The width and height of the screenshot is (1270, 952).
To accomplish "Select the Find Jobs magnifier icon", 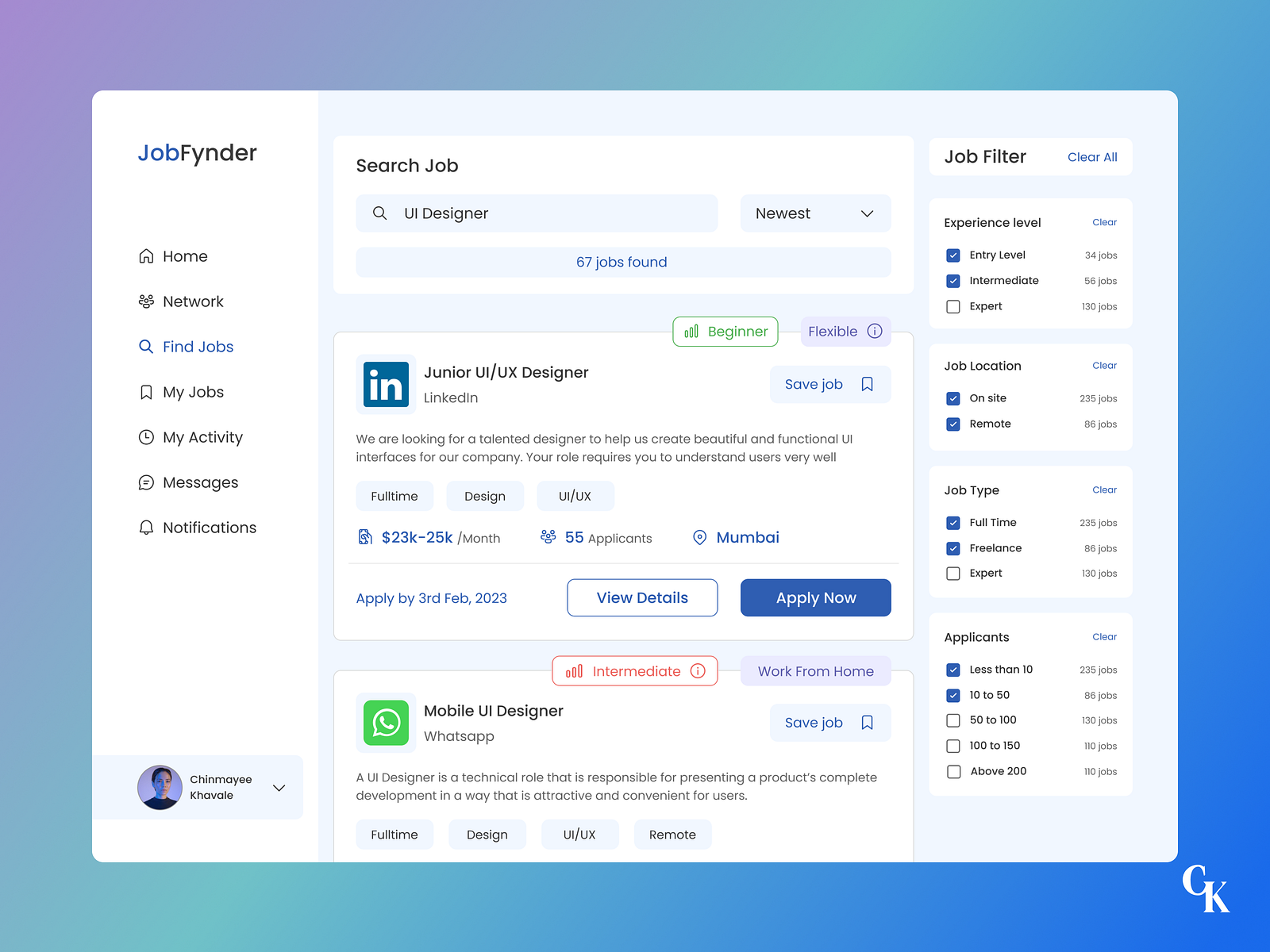I will click(x=146, y=346).
